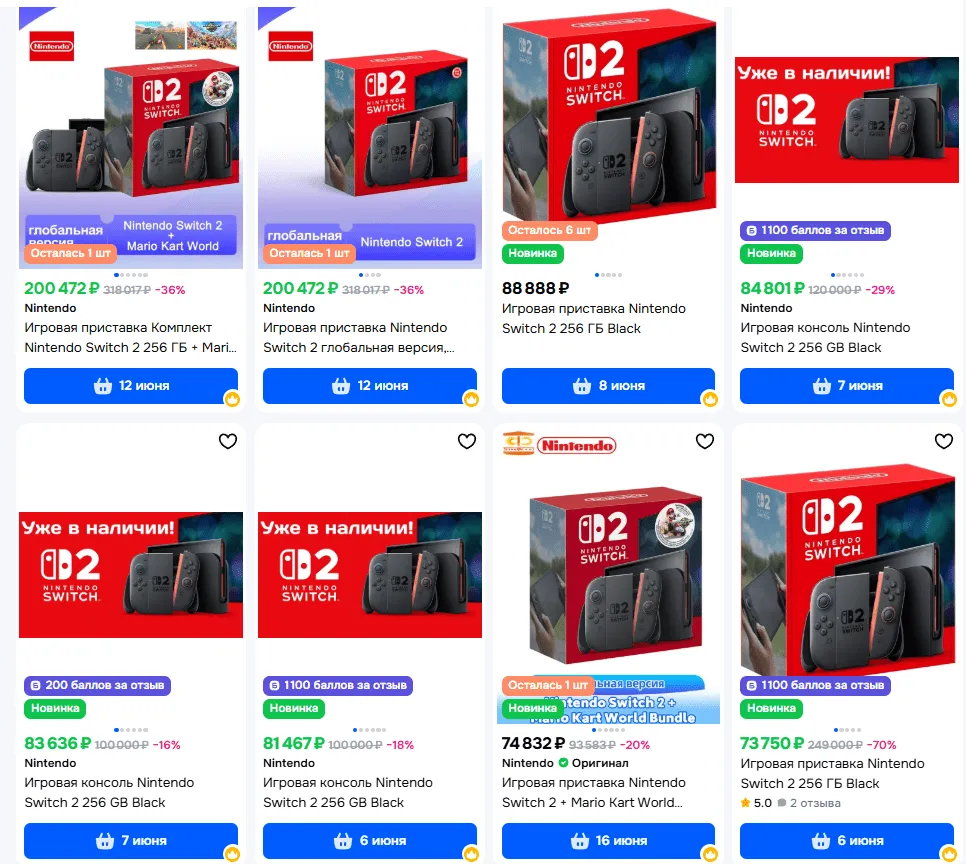Viewport: 966px width, 864px height.
Task: Click coin badge on 12 июня first card
Action: (x=232, y=399)
